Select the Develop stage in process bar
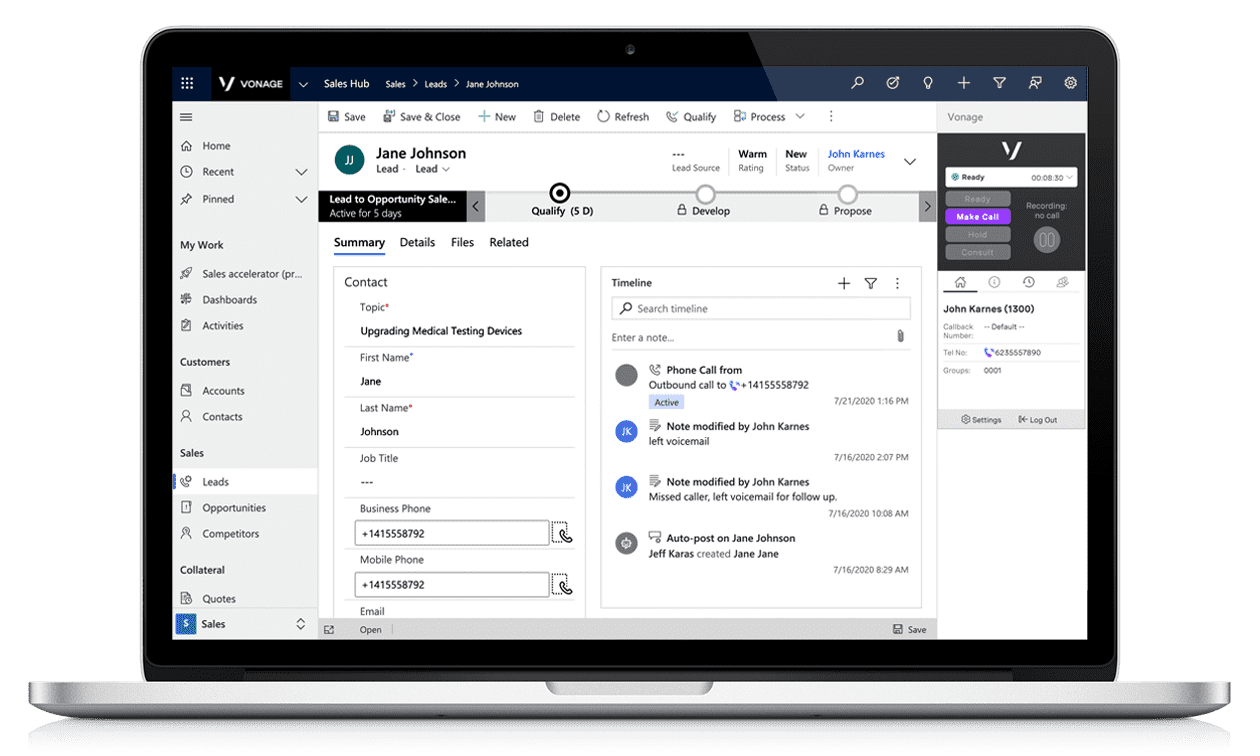Image resolution: width=1260 pixels, height=756 pixels. tap(705, 194)
